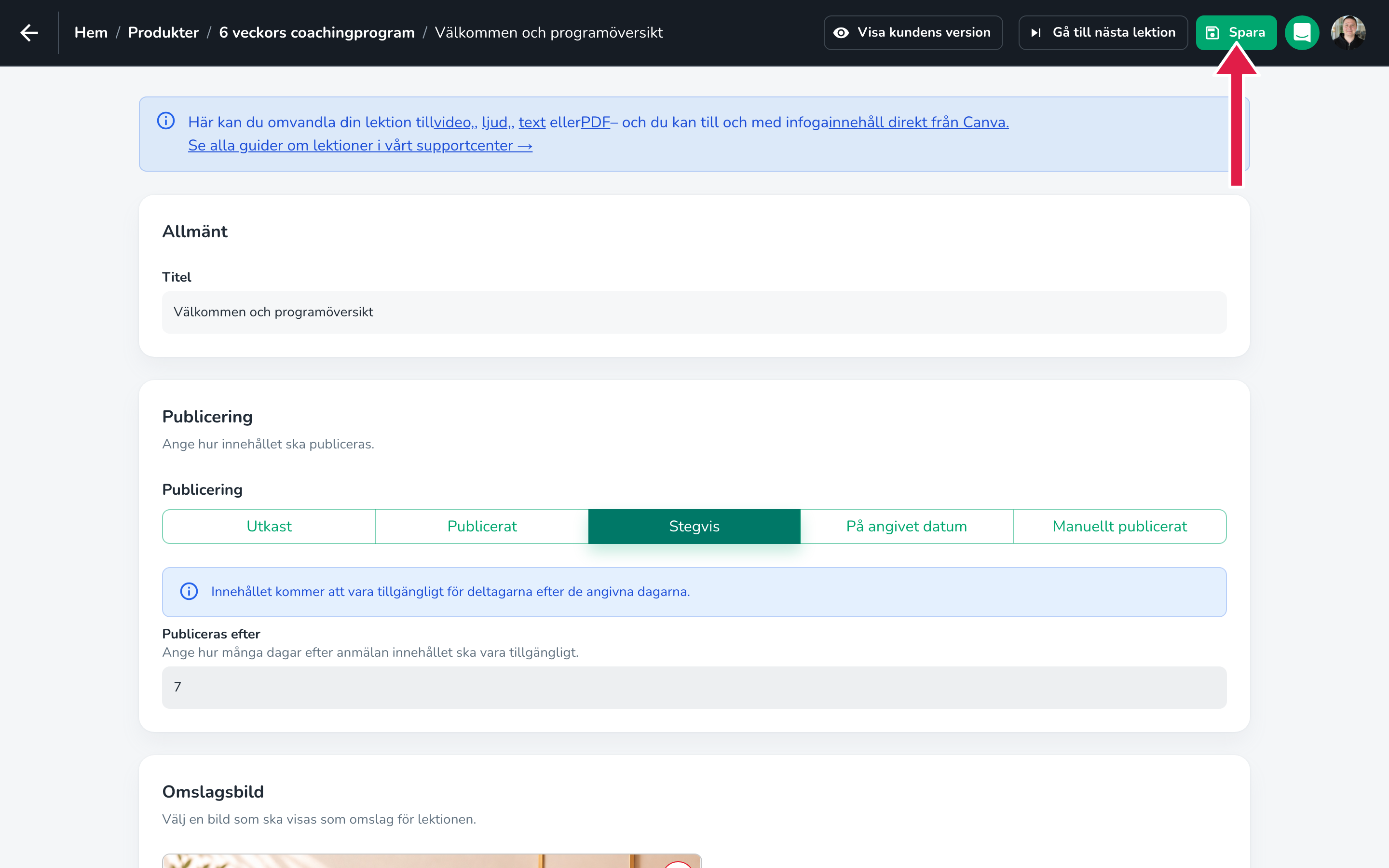Focus the Publiceras efter days field

[694, 687]
